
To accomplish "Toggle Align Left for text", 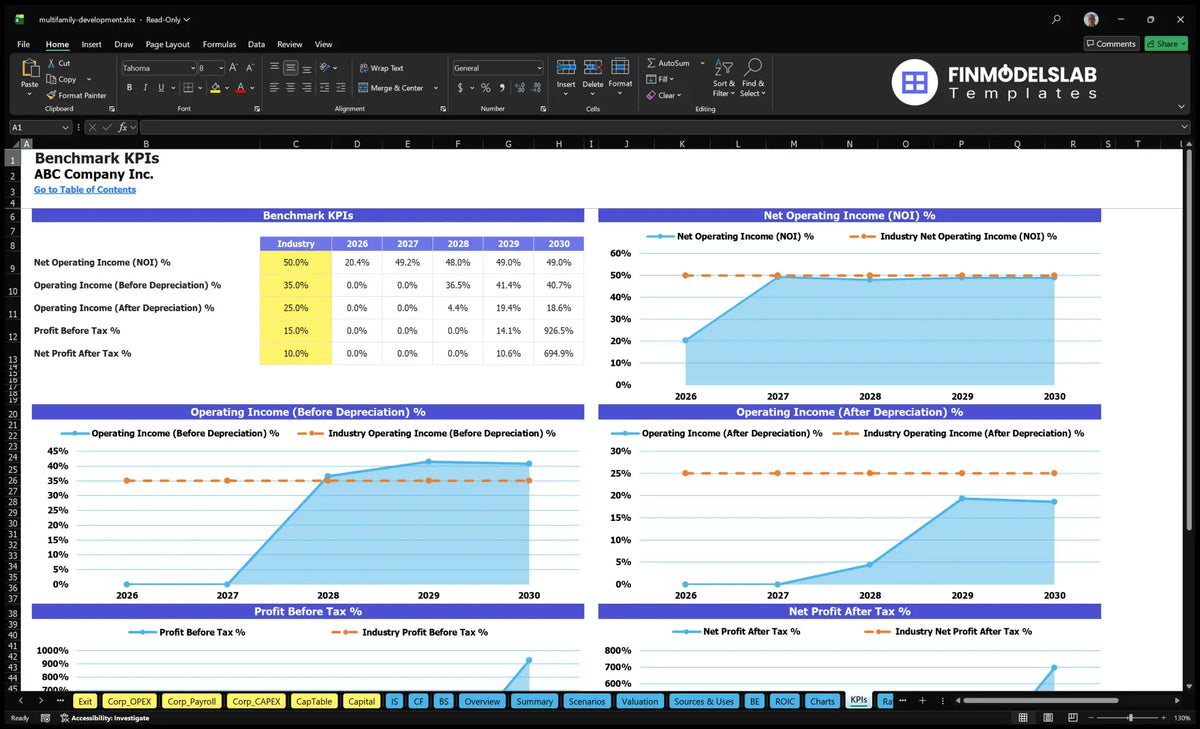I will point(274,88).
